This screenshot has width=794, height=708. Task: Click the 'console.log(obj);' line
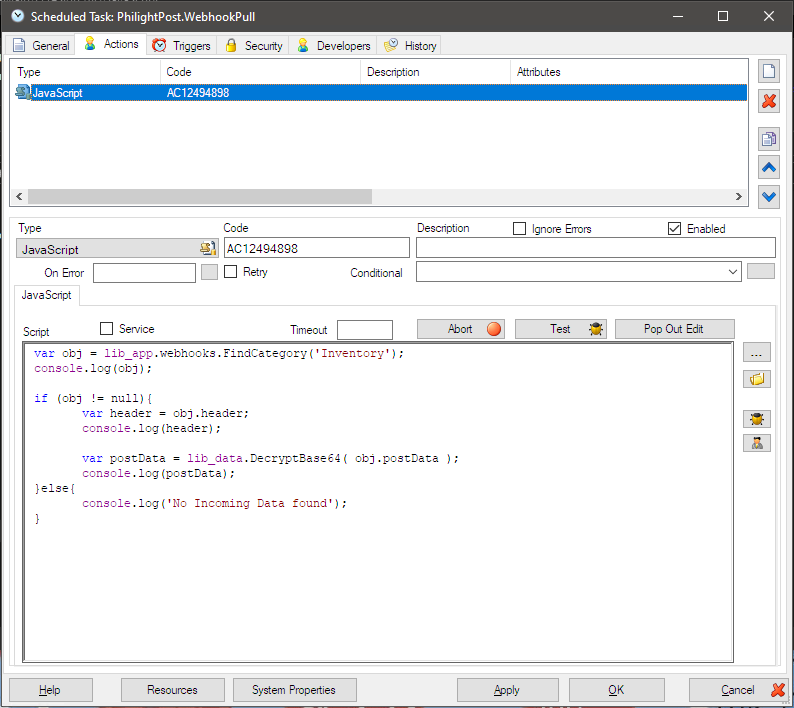coord(93,368)
